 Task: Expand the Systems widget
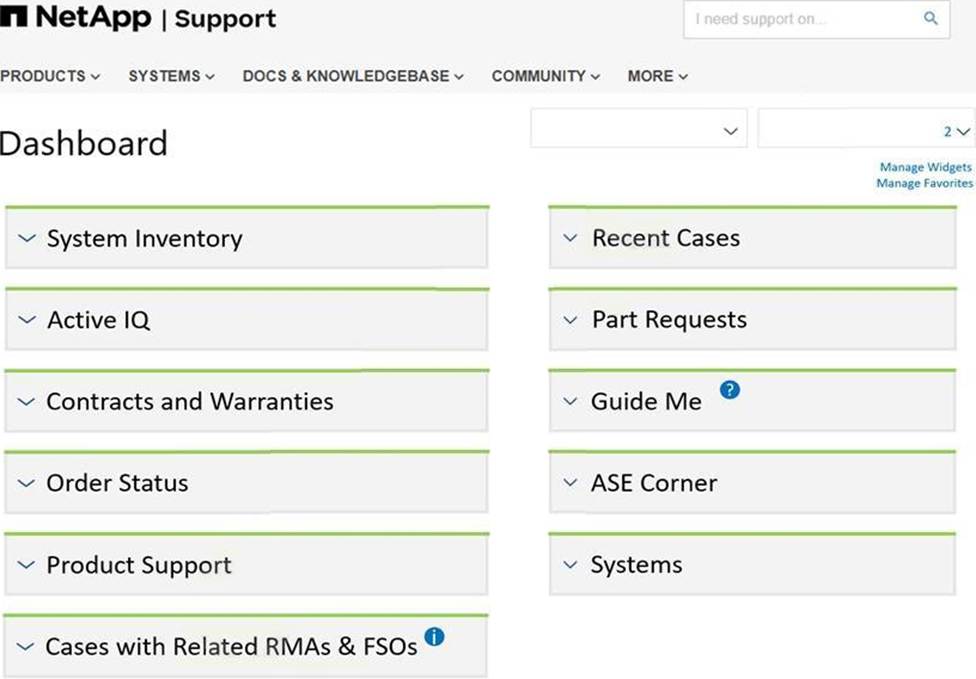point(570,565)
